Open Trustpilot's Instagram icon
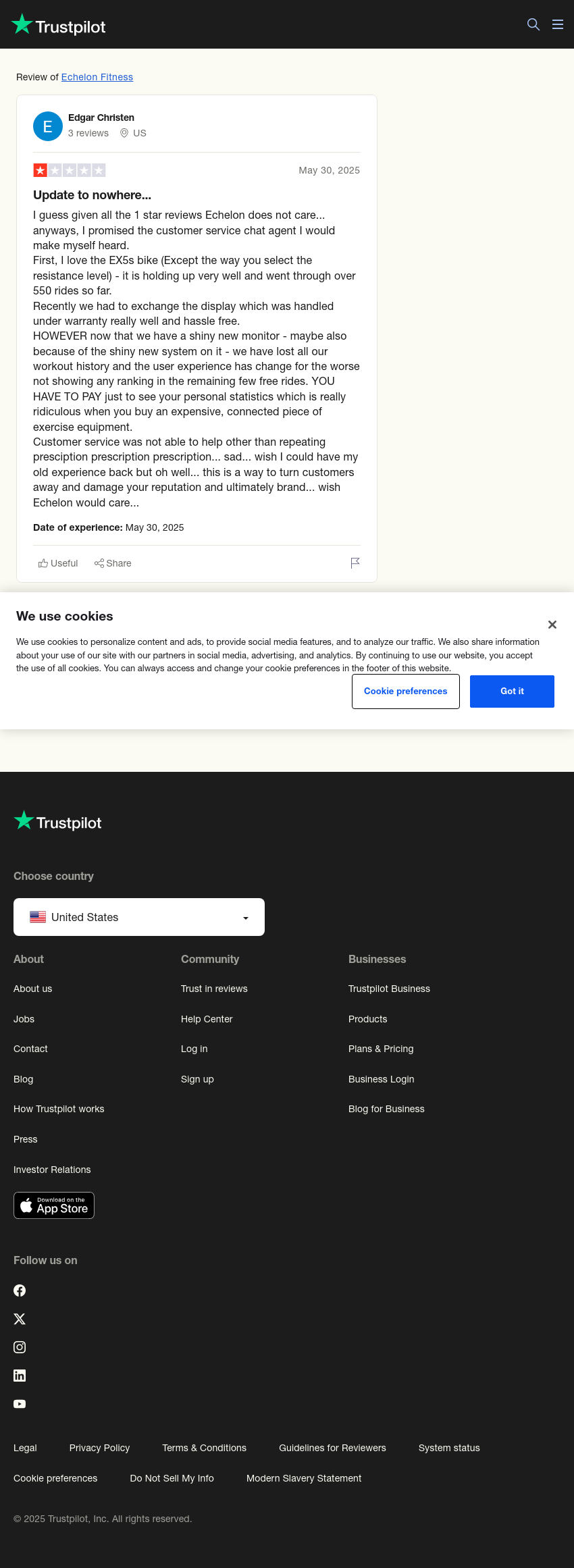 pyautogui.click(x=20, y=1347)
